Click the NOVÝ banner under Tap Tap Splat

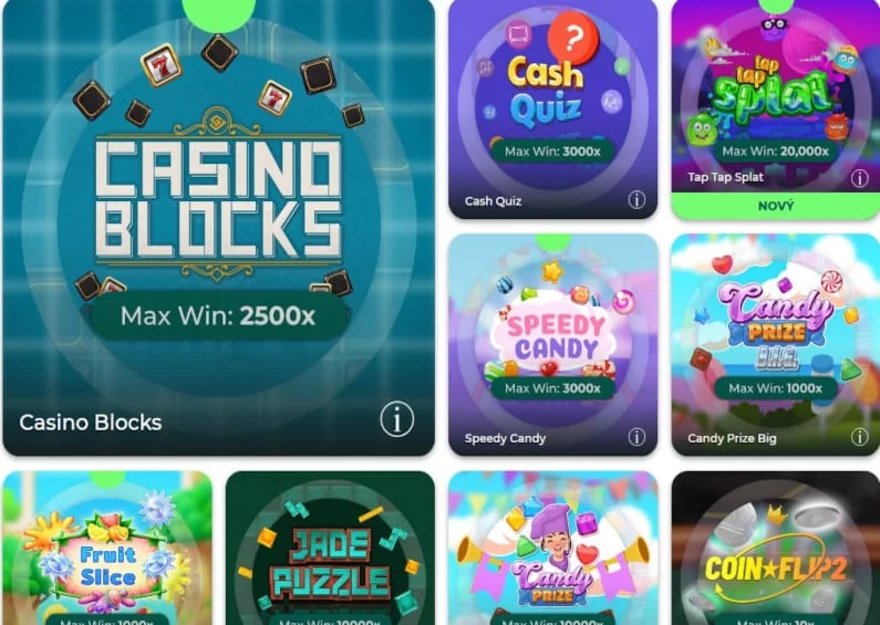(776, 206)
